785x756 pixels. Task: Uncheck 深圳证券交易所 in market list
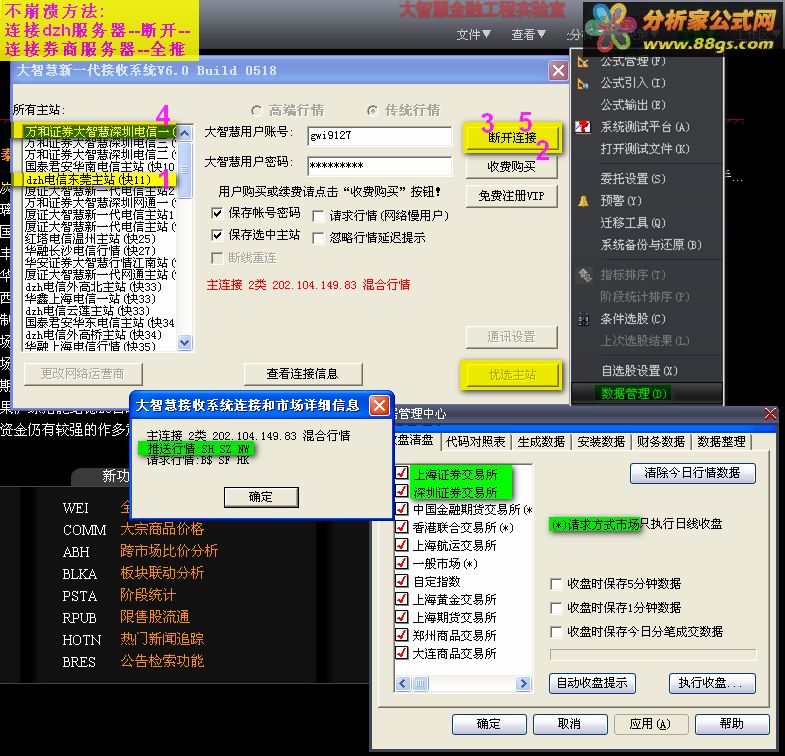click(x=402, y=491)
